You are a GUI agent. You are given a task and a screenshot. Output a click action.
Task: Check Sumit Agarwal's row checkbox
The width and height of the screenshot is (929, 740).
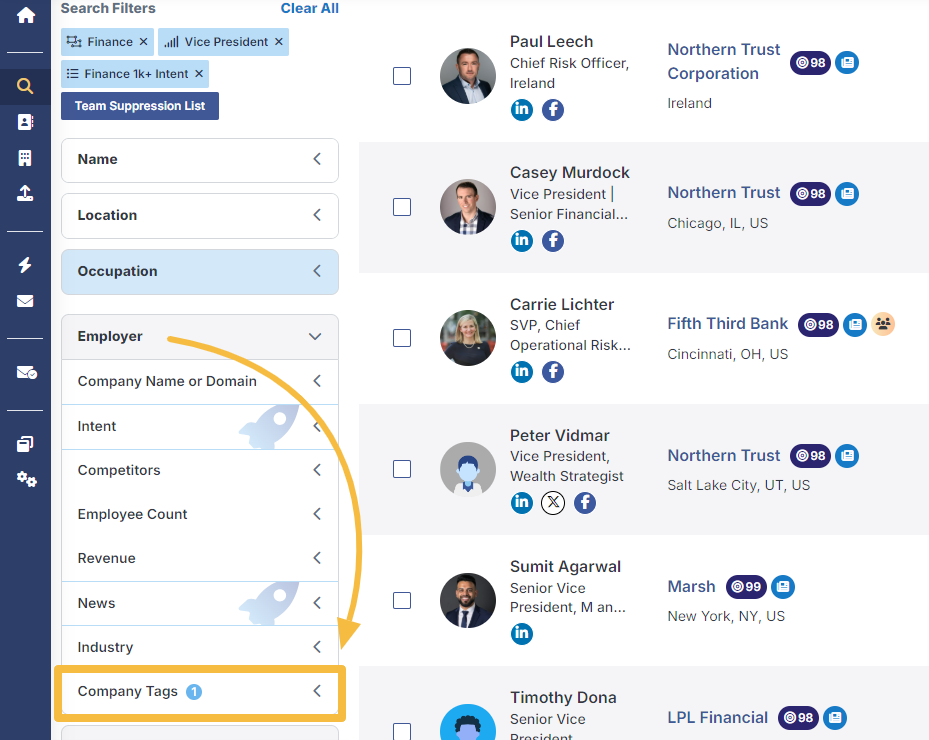pos(402,600)
